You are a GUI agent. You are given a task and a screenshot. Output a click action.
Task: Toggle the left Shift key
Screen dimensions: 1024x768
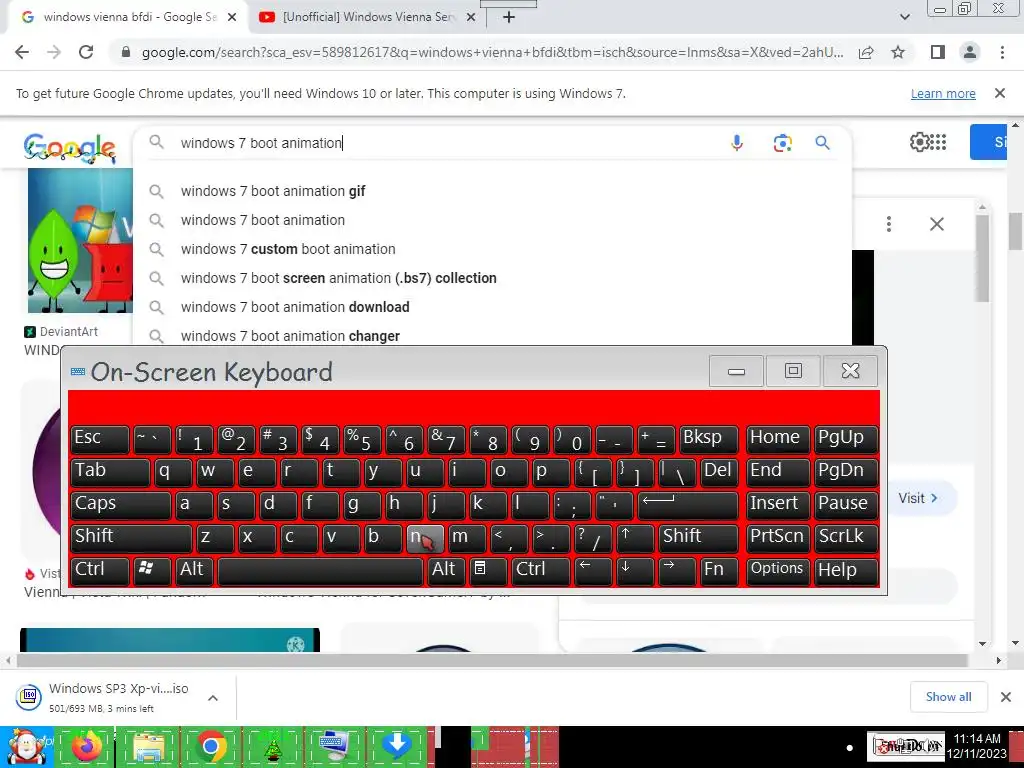click(131, 537)
